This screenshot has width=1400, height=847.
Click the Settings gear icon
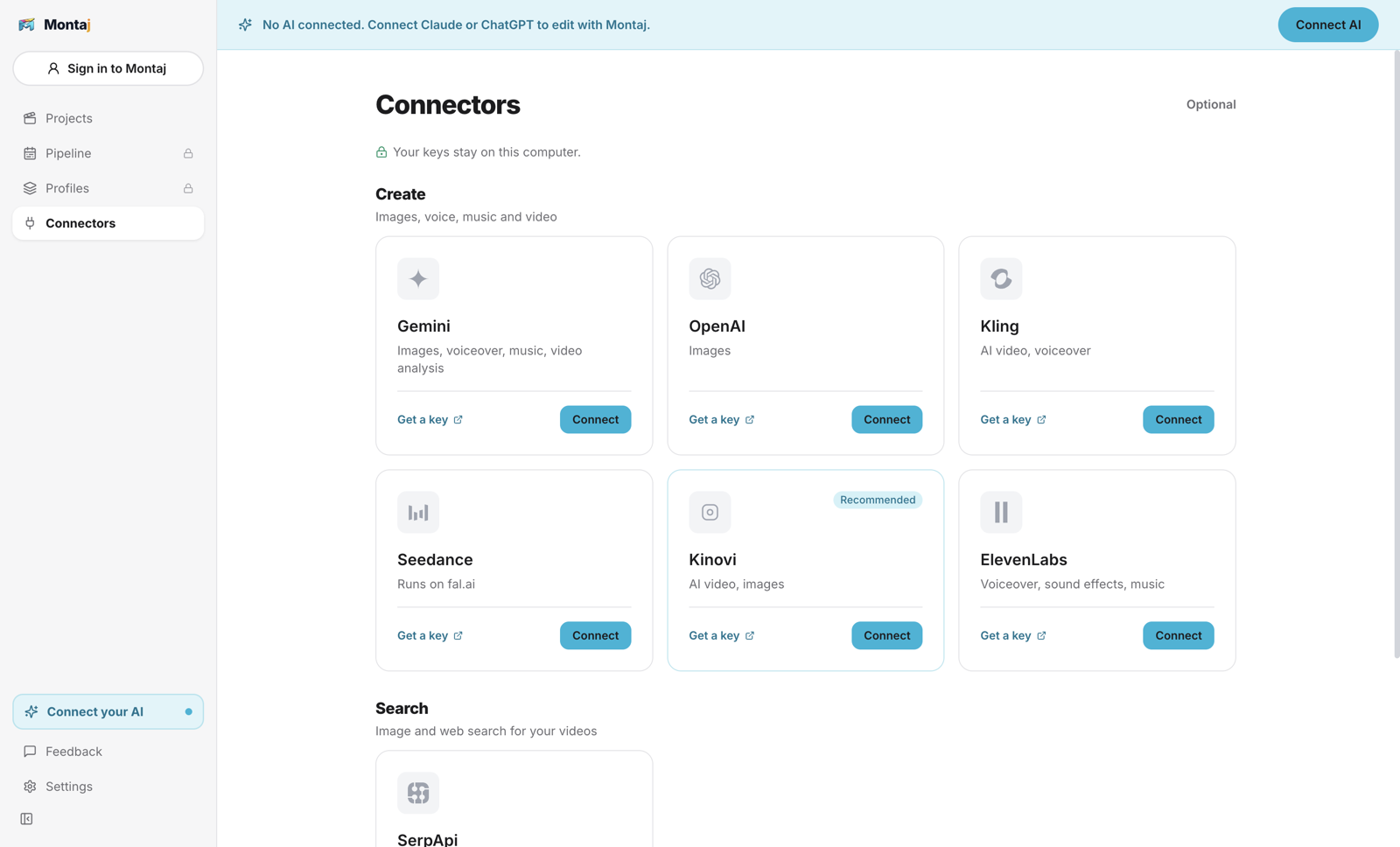click(30, 787)
